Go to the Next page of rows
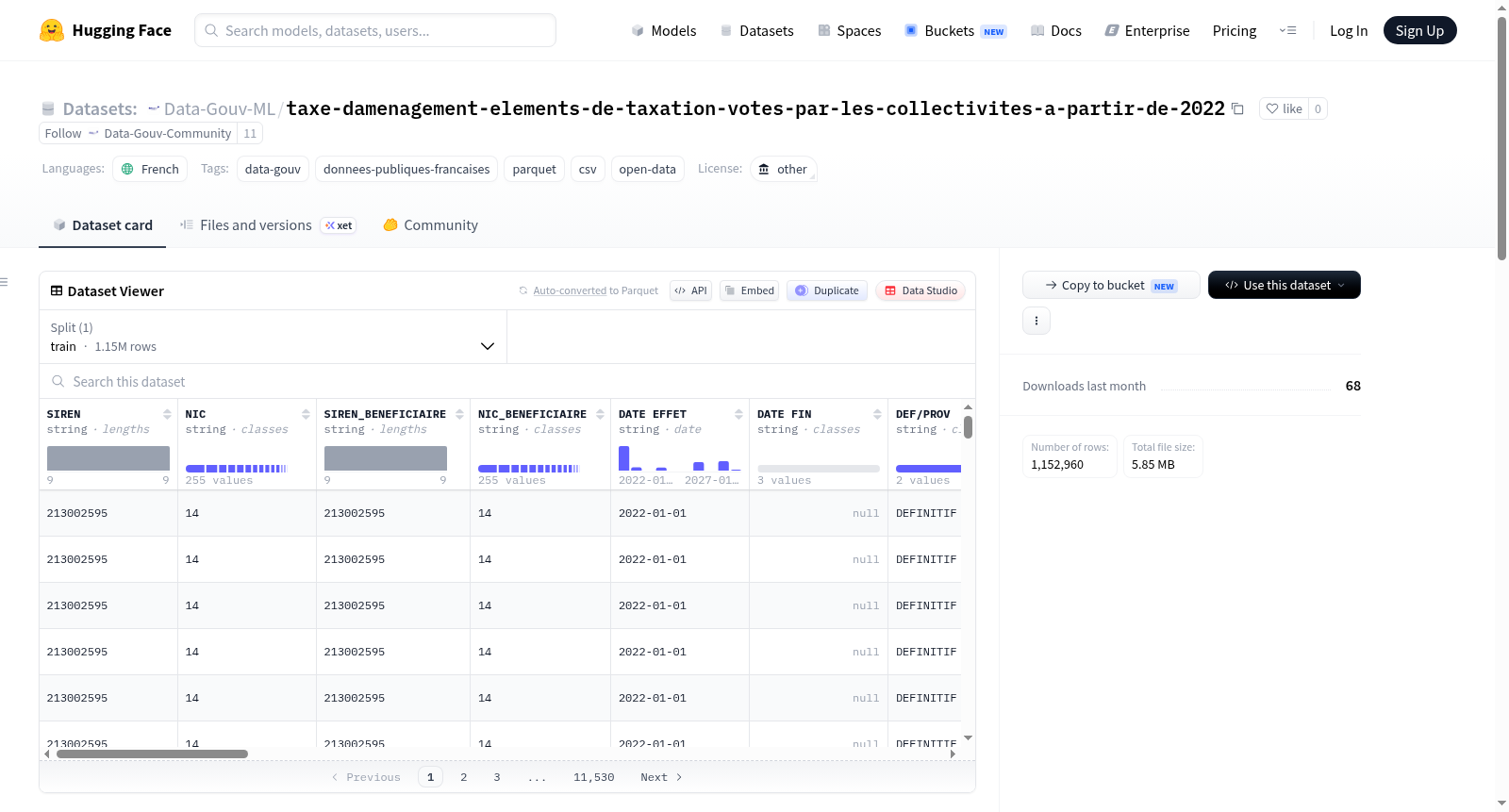 (x=661, y=777)
